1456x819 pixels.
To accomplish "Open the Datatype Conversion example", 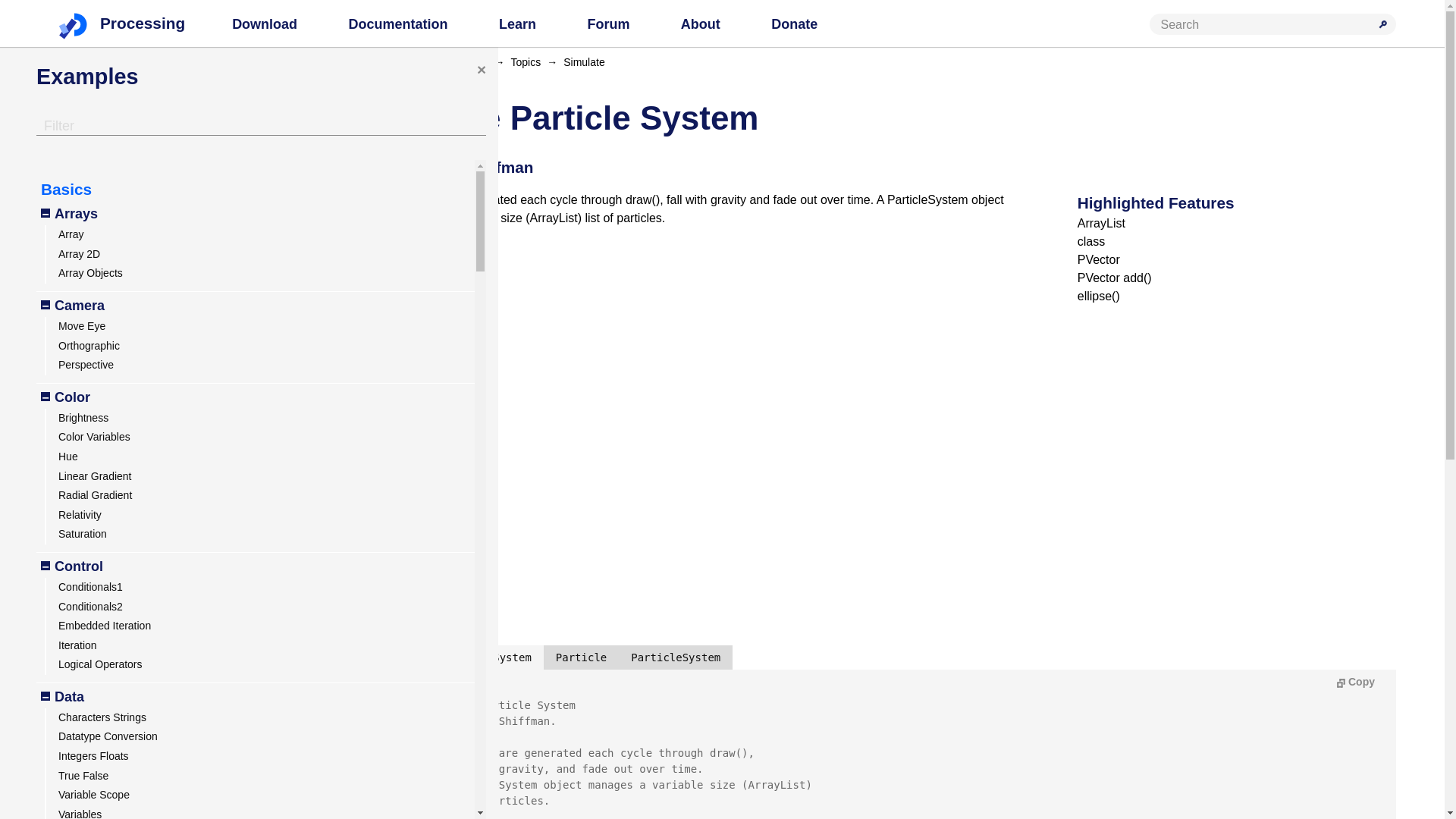I will click(108, 736).
